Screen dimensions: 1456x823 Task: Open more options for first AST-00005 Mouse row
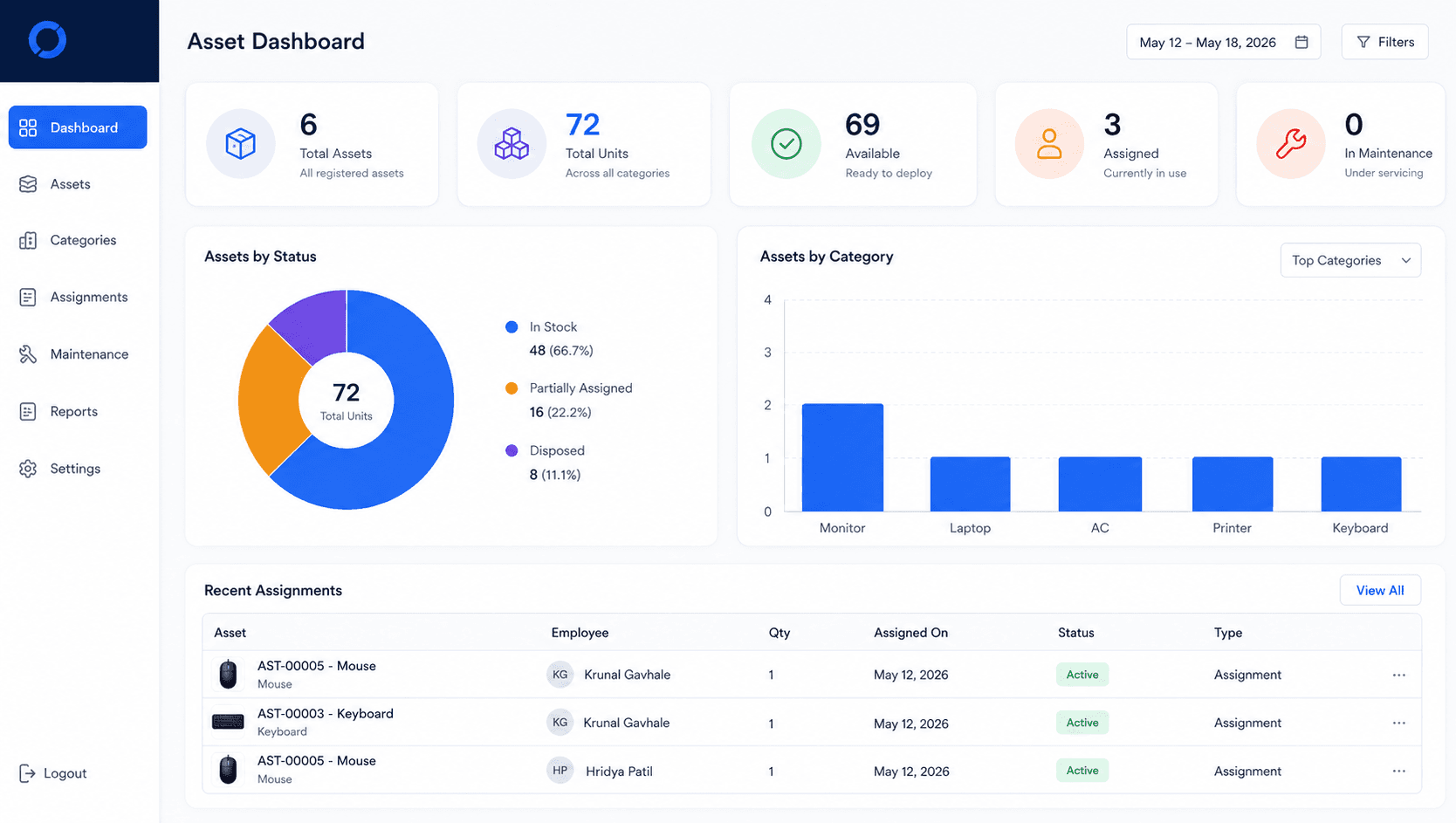pyautogui.click(x=1399, y=675)
